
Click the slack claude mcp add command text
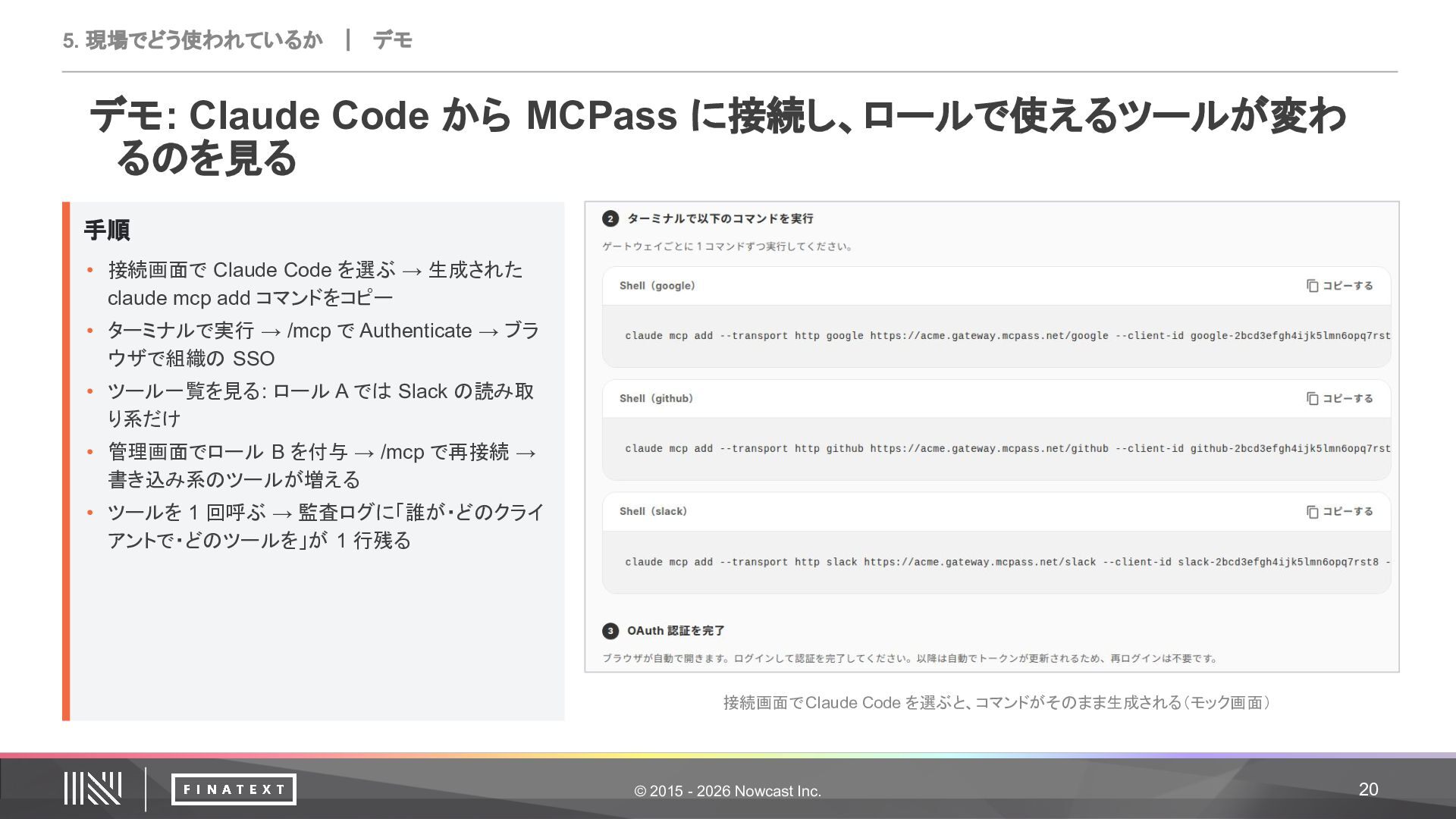(x=1008, y=562)
